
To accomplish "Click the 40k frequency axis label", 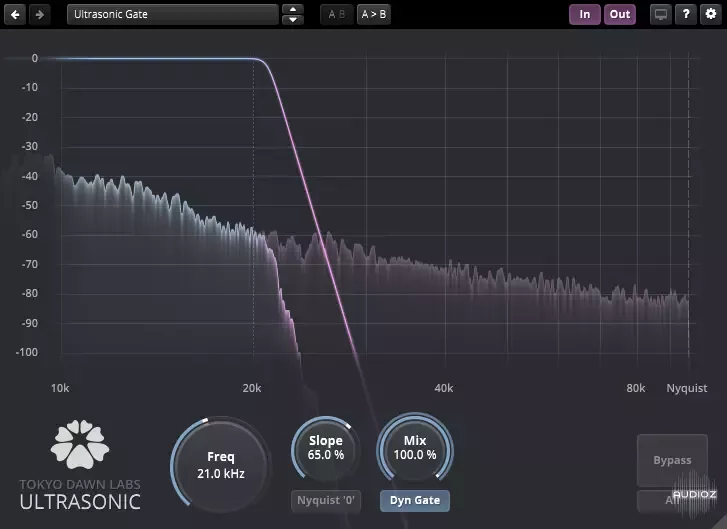I will click(x=444, y=388).
